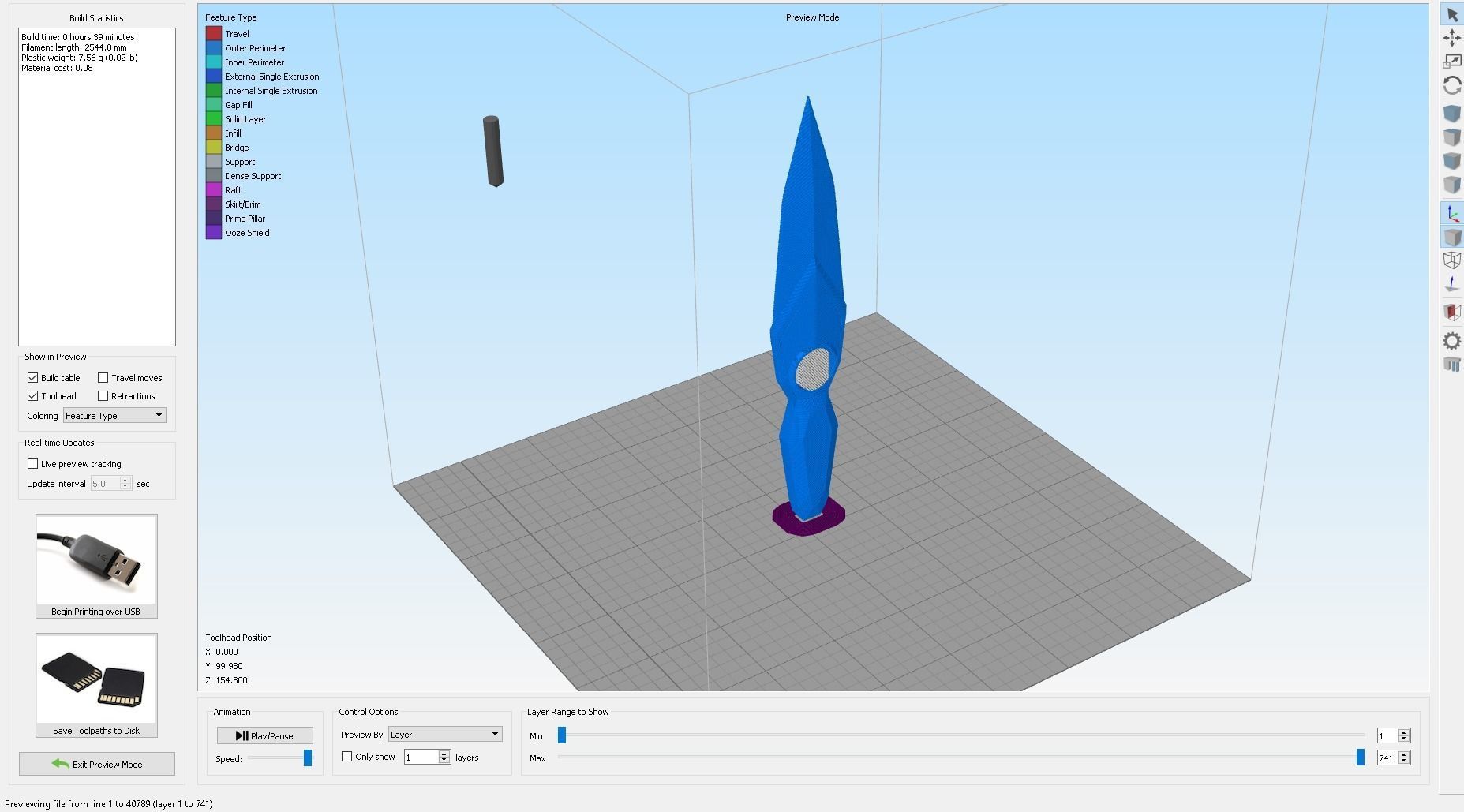Viewport: 1464px width, 812px height.
Task: Click Begin Printing over USB
Action: 96,566
